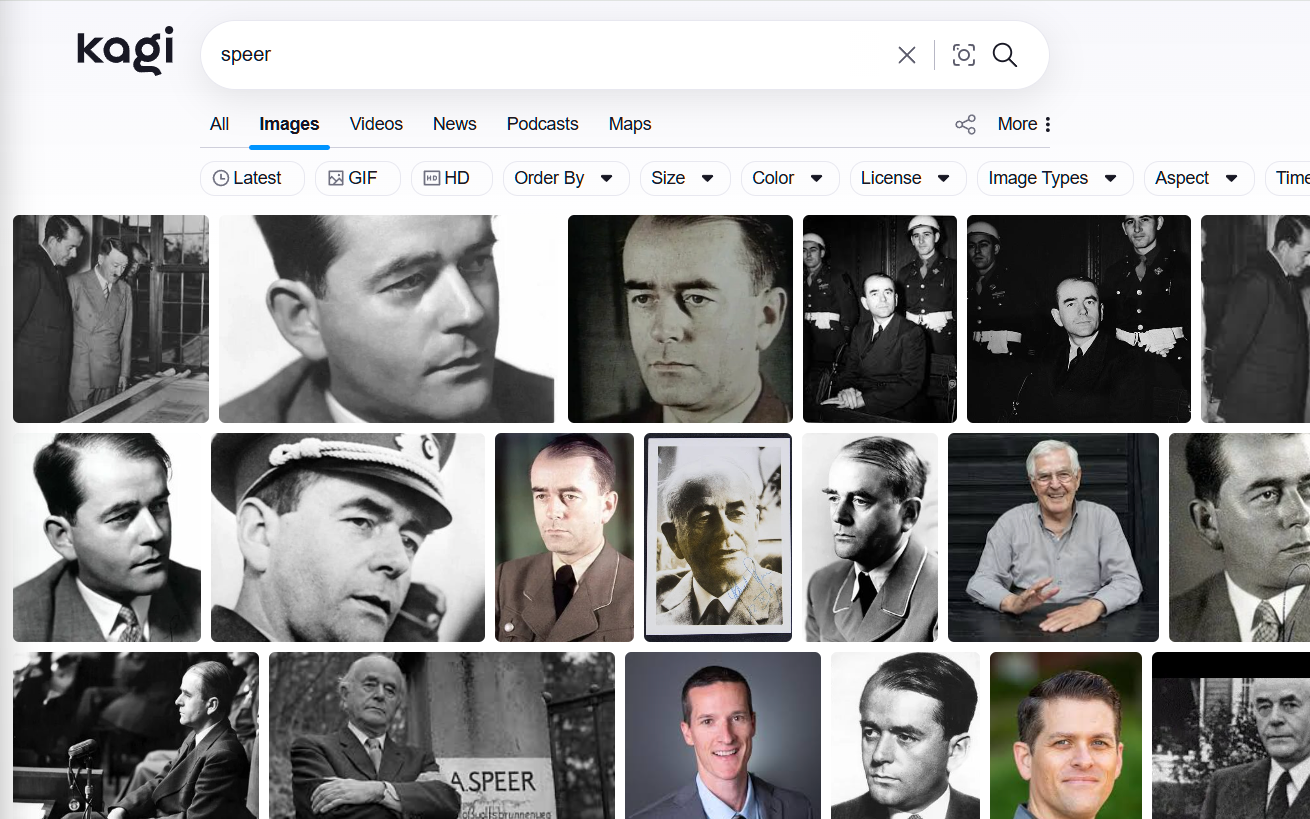
Task: Switch to the Videos tab
Action: point(376,124)
